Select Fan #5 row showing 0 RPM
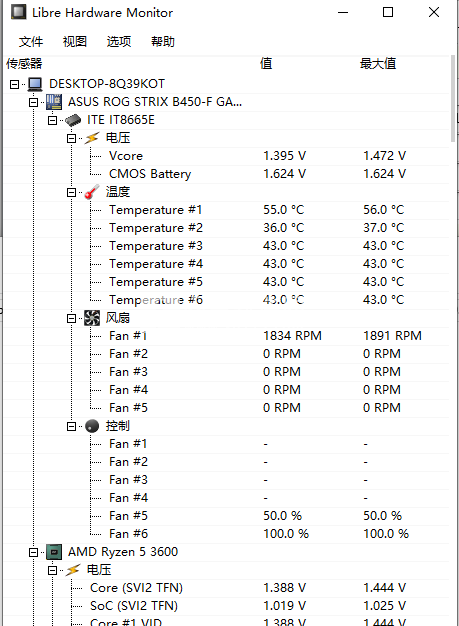Viewport: 459px width, 626px height. (227, 408)
